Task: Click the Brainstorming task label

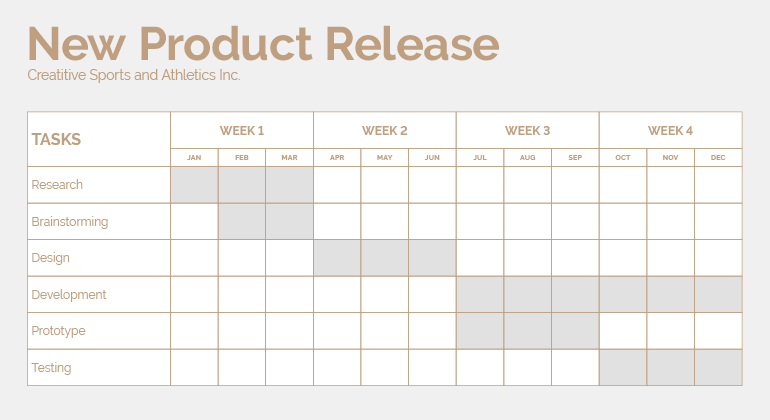Action: pyautogui.click(x=69, y=222)
